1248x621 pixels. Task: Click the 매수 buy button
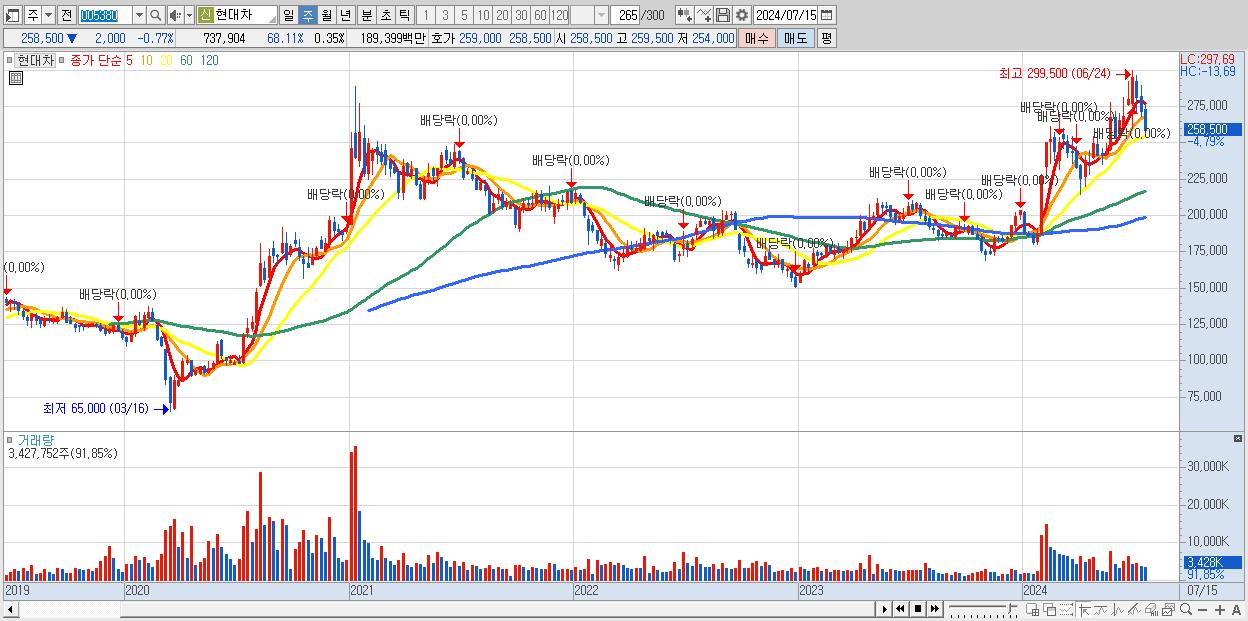tap(757, 38)
